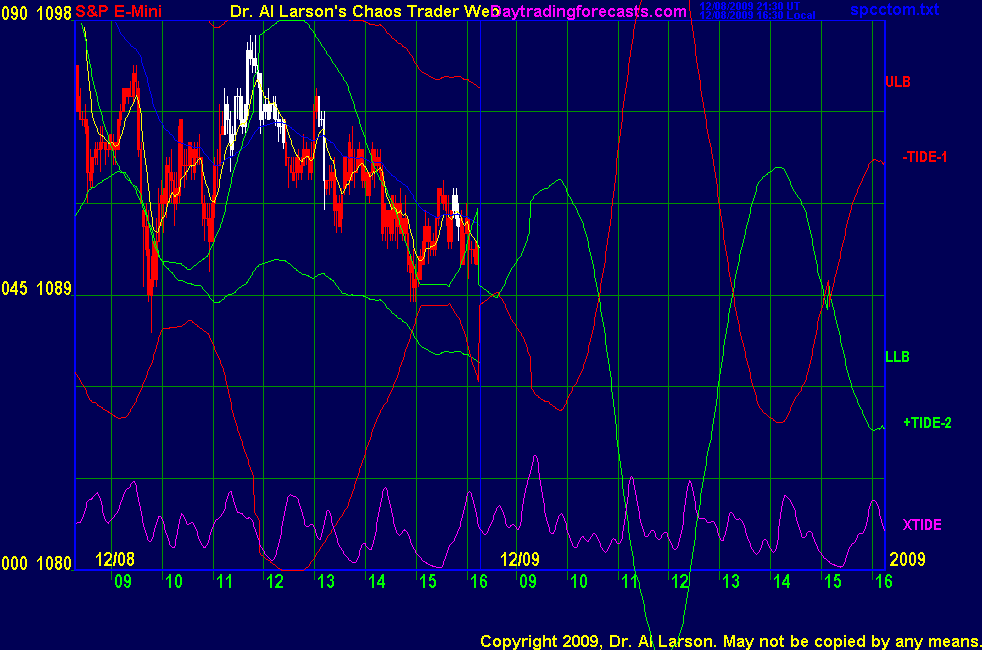Click the yellow "2009" year label

pos(907,559)
